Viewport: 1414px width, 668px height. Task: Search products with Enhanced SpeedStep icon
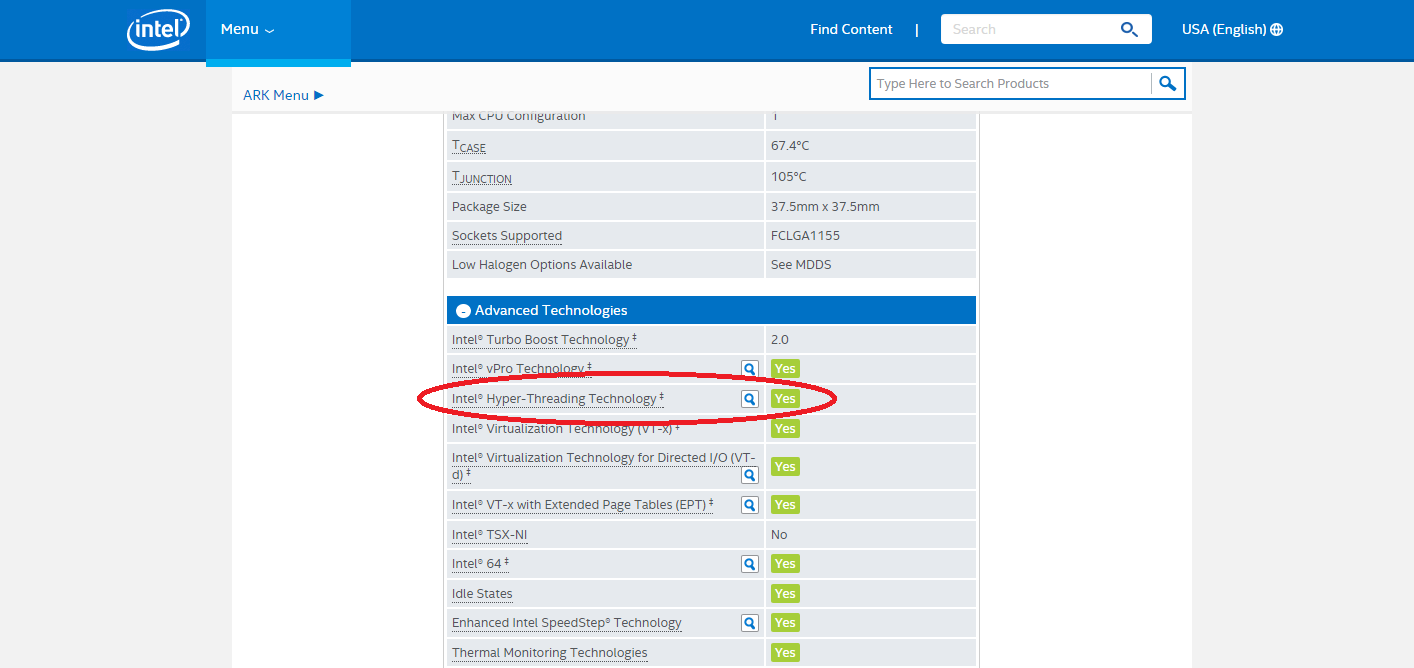[x=750, y=623]
